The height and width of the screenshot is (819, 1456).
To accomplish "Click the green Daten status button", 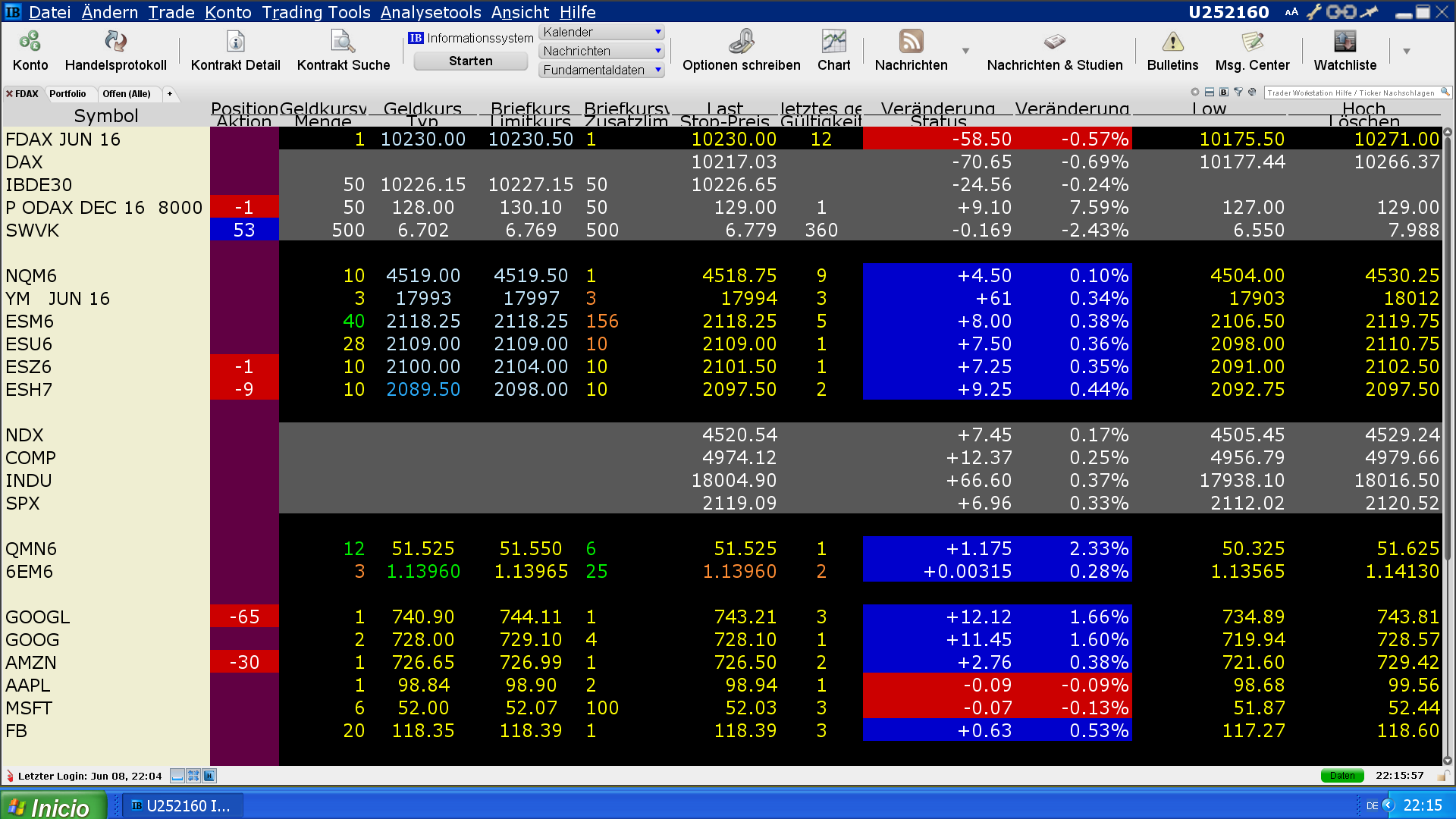I will click(1341, 776).
